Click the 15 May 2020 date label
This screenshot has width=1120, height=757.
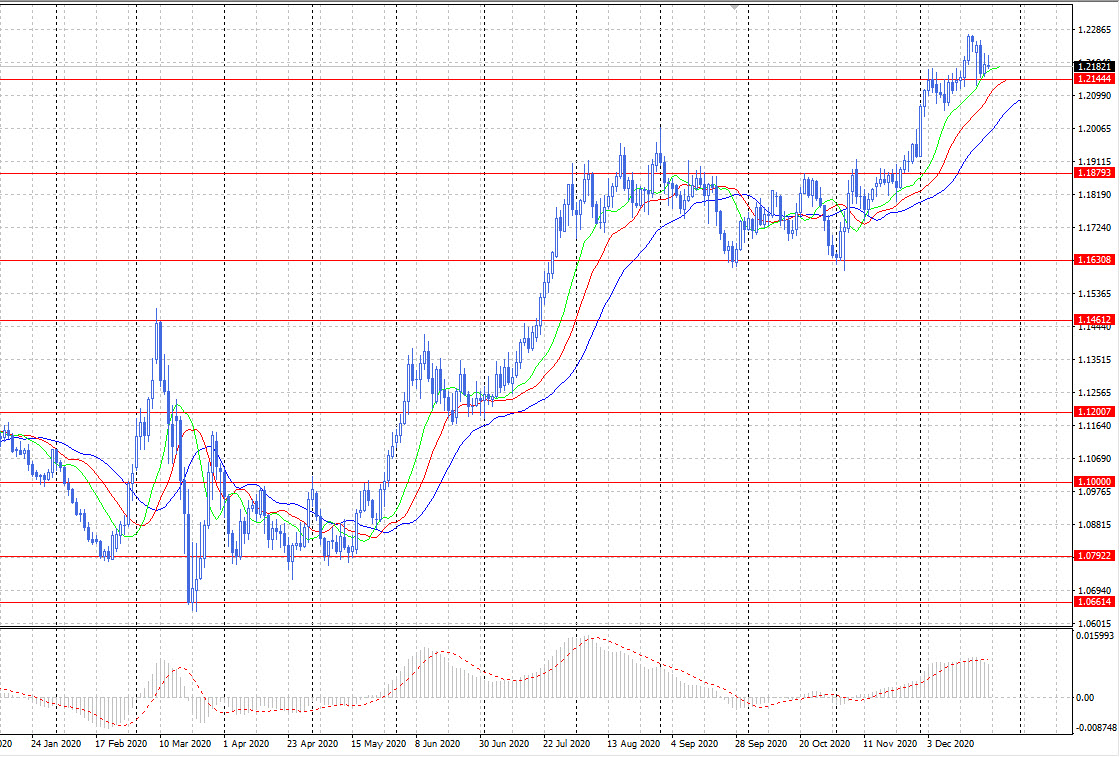click(x=379, y=744)
